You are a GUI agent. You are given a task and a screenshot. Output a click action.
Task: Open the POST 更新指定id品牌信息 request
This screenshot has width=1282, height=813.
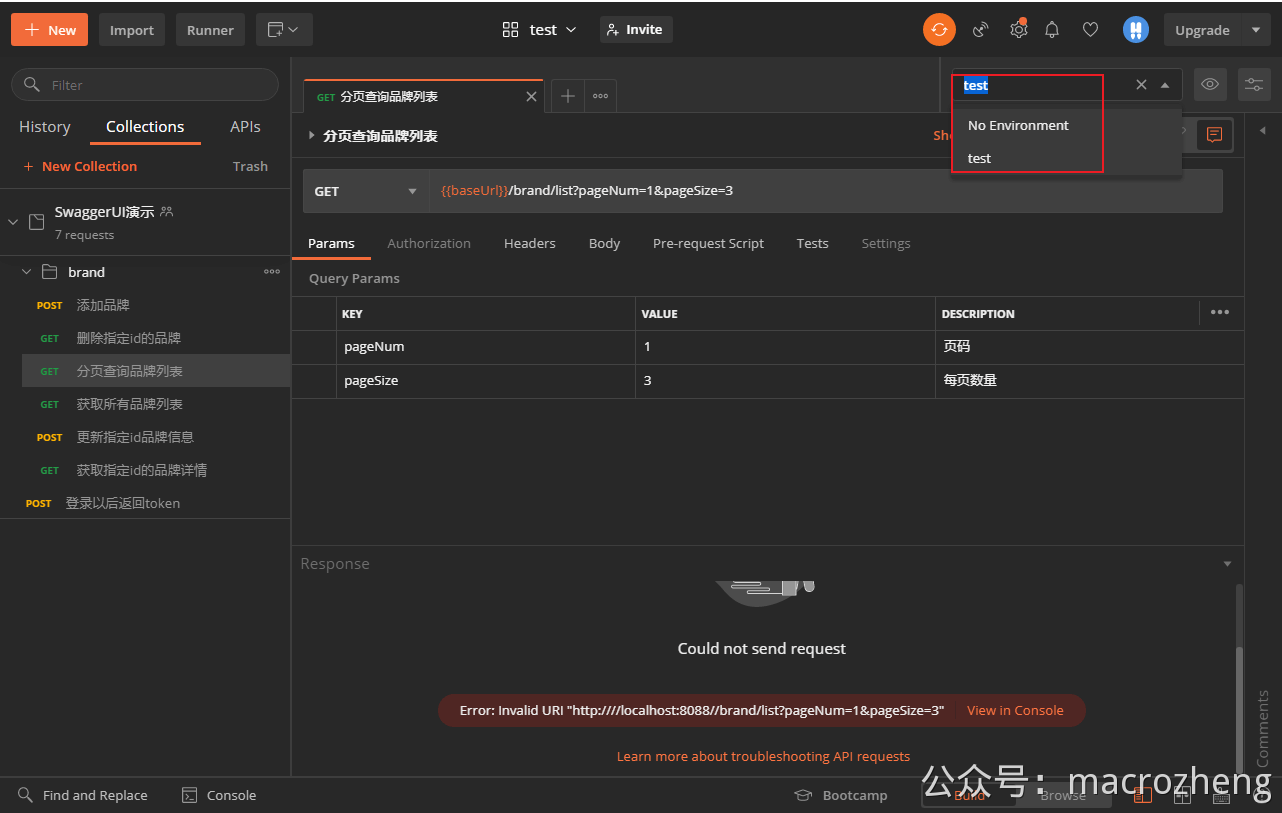(156, 437)
